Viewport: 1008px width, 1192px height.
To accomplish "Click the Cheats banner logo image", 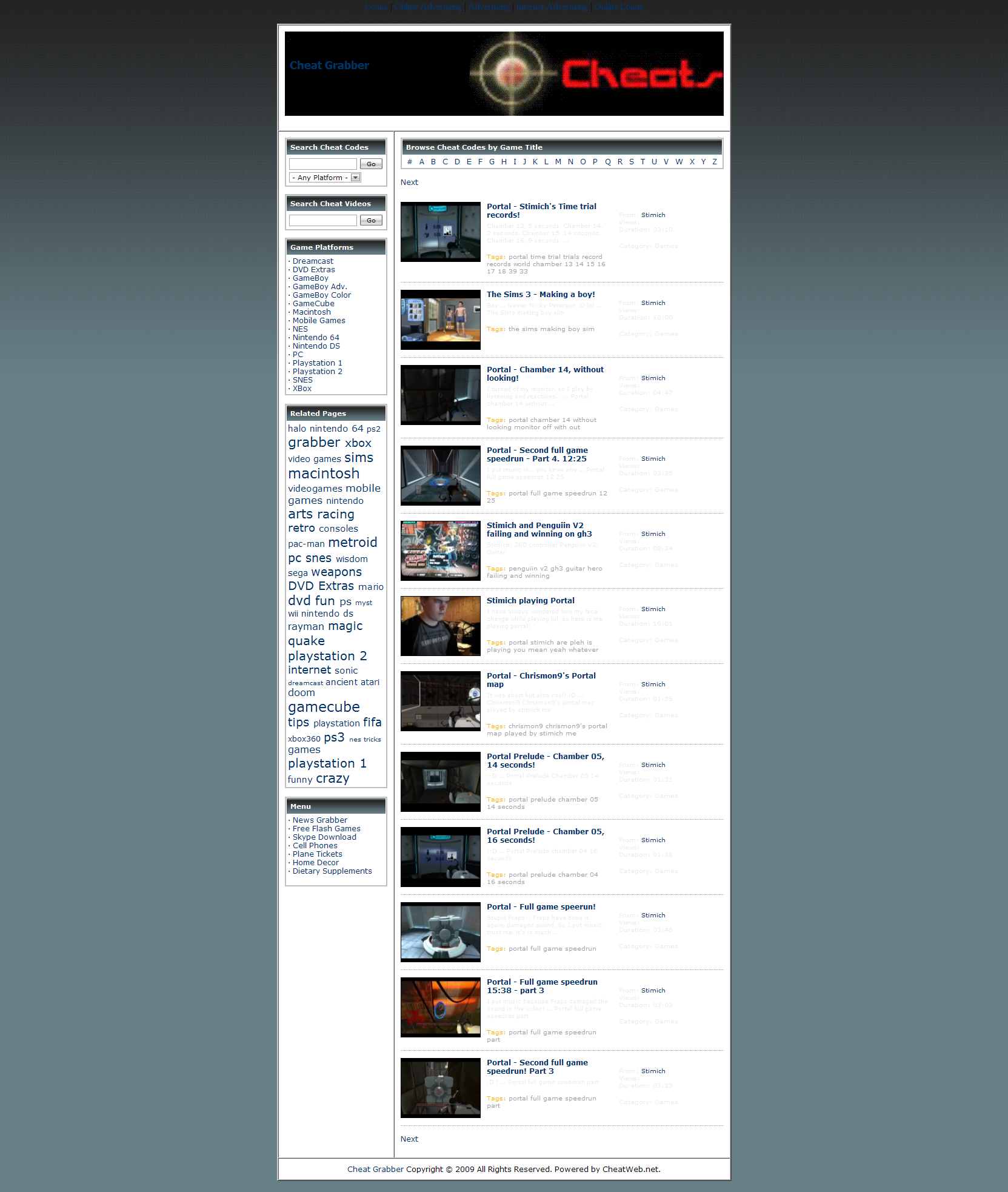I will click(x=596, y=73).
